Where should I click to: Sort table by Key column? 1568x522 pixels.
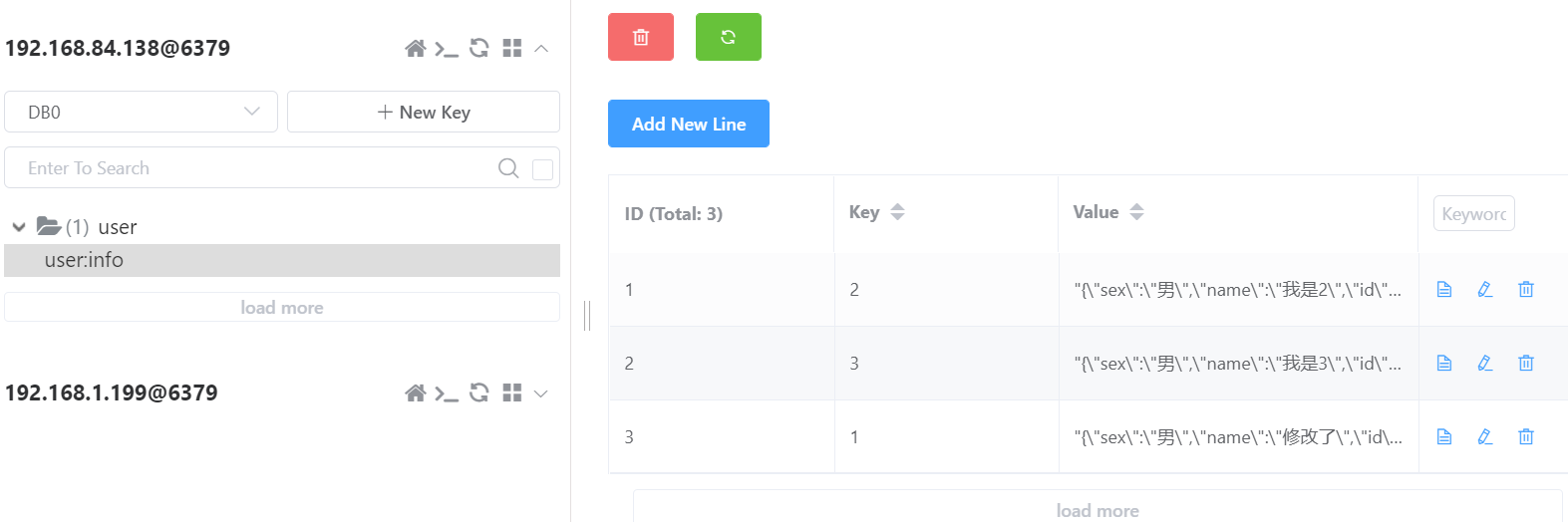coord(897,212)
